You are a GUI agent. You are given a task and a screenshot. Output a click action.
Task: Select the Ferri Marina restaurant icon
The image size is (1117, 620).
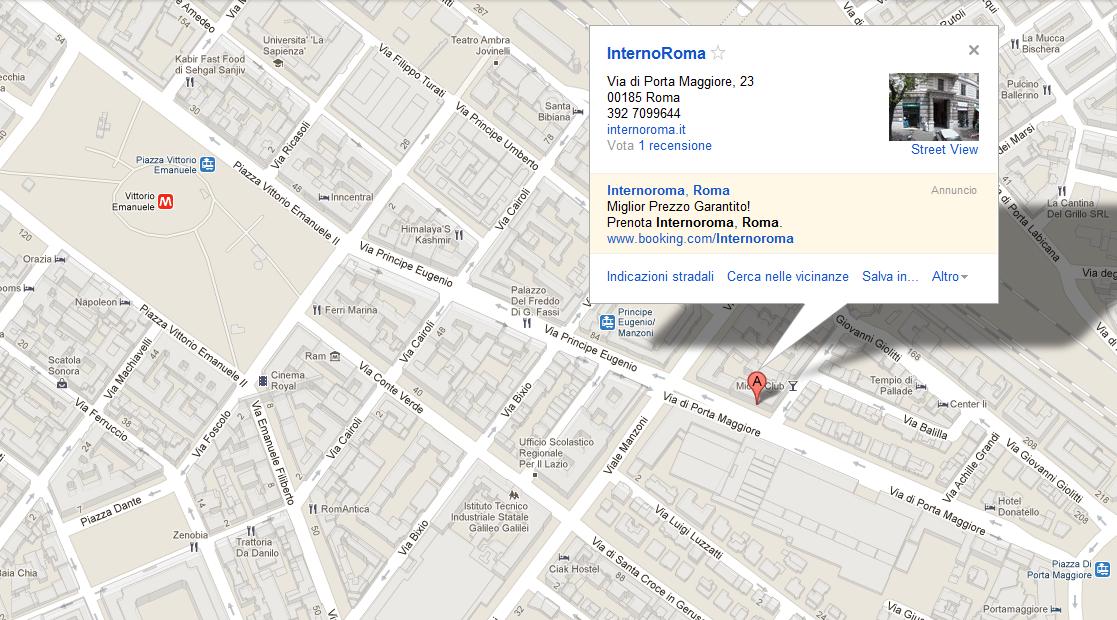click(x=317, y=310)
